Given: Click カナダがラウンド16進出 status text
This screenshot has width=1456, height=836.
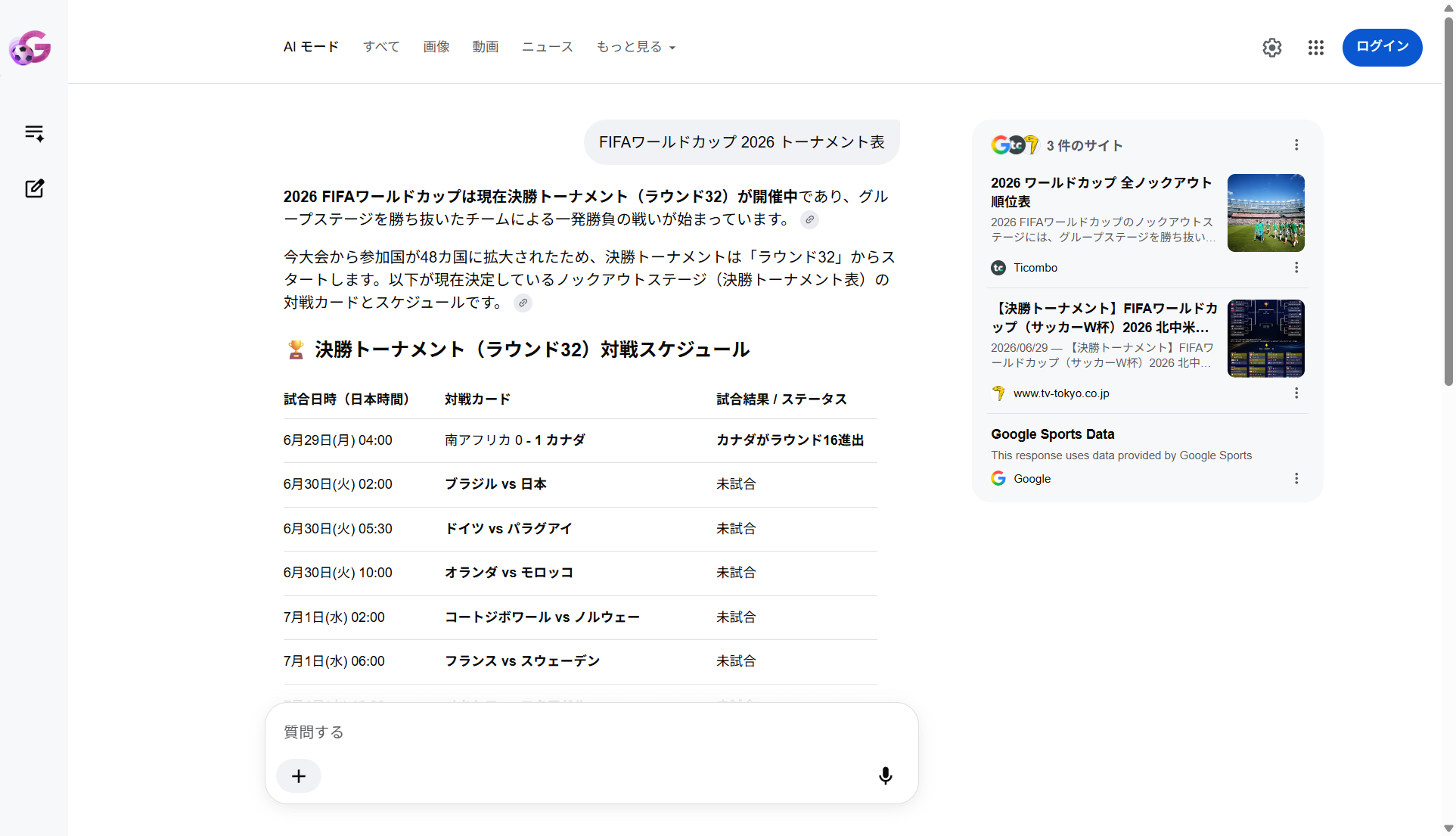Looking at the screenshot, I should click(790, 440).
